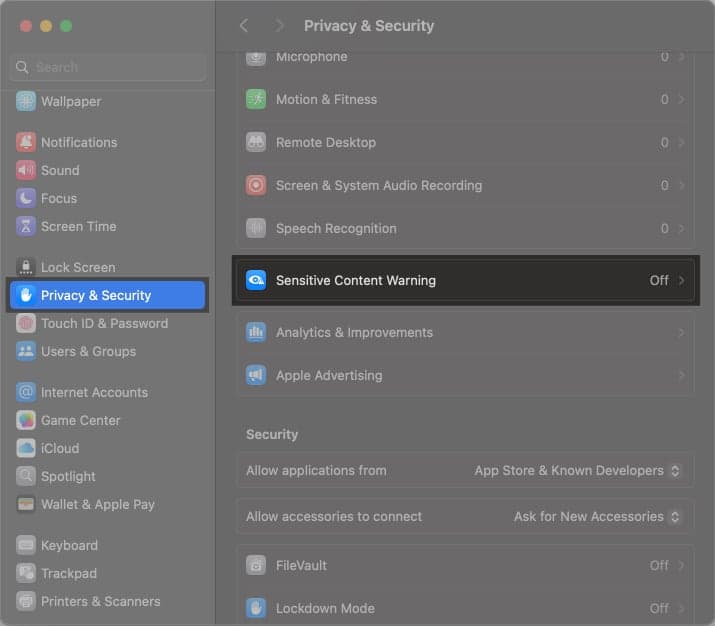Click the green zoom window button
This screenshot has height=626, width=715.
click(x=66, y=26)
